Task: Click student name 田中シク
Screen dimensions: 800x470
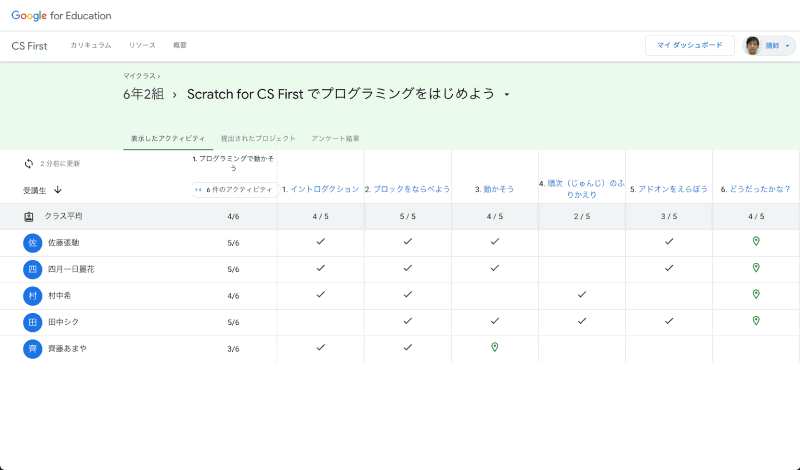Action: pos(63,323)
